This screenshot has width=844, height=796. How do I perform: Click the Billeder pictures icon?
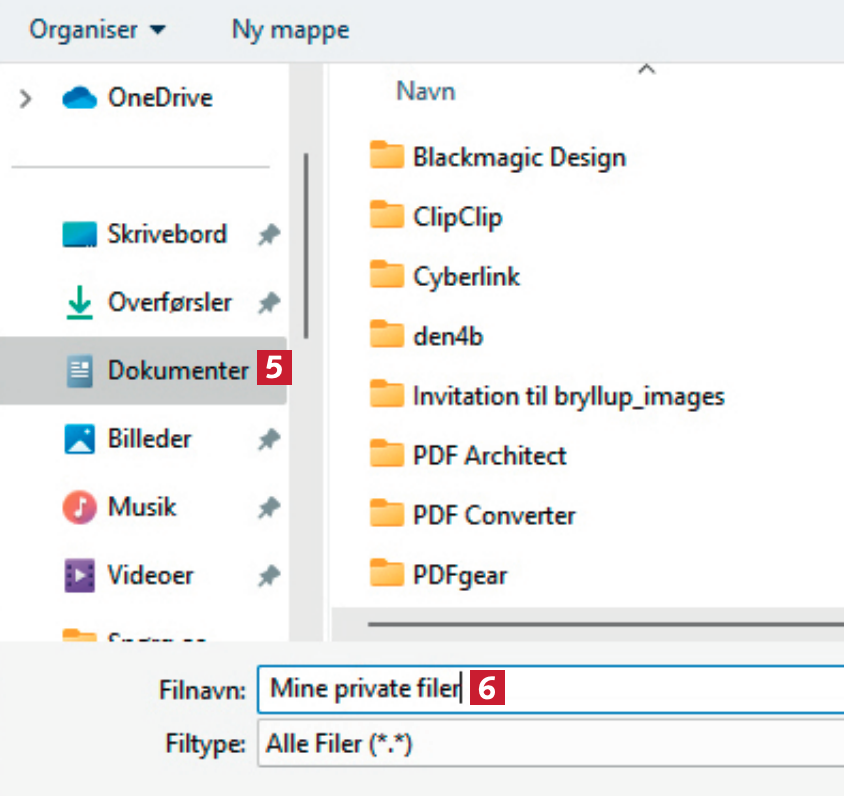80,439
